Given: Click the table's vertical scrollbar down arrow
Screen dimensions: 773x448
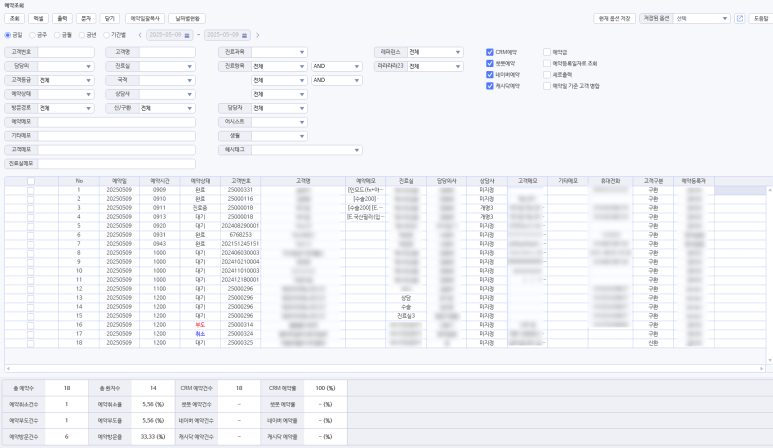Looking at the screenshot, I should click(770, 361).
